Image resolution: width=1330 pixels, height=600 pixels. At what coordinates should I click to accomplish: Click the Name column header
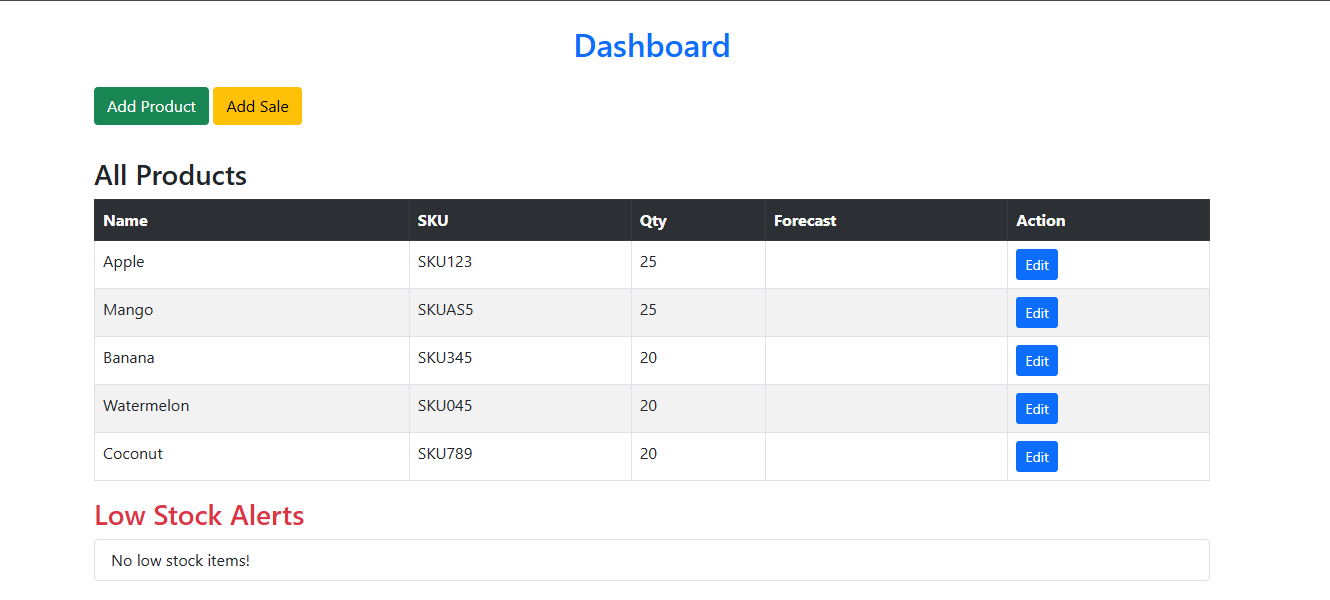click(x=252, y=220)
